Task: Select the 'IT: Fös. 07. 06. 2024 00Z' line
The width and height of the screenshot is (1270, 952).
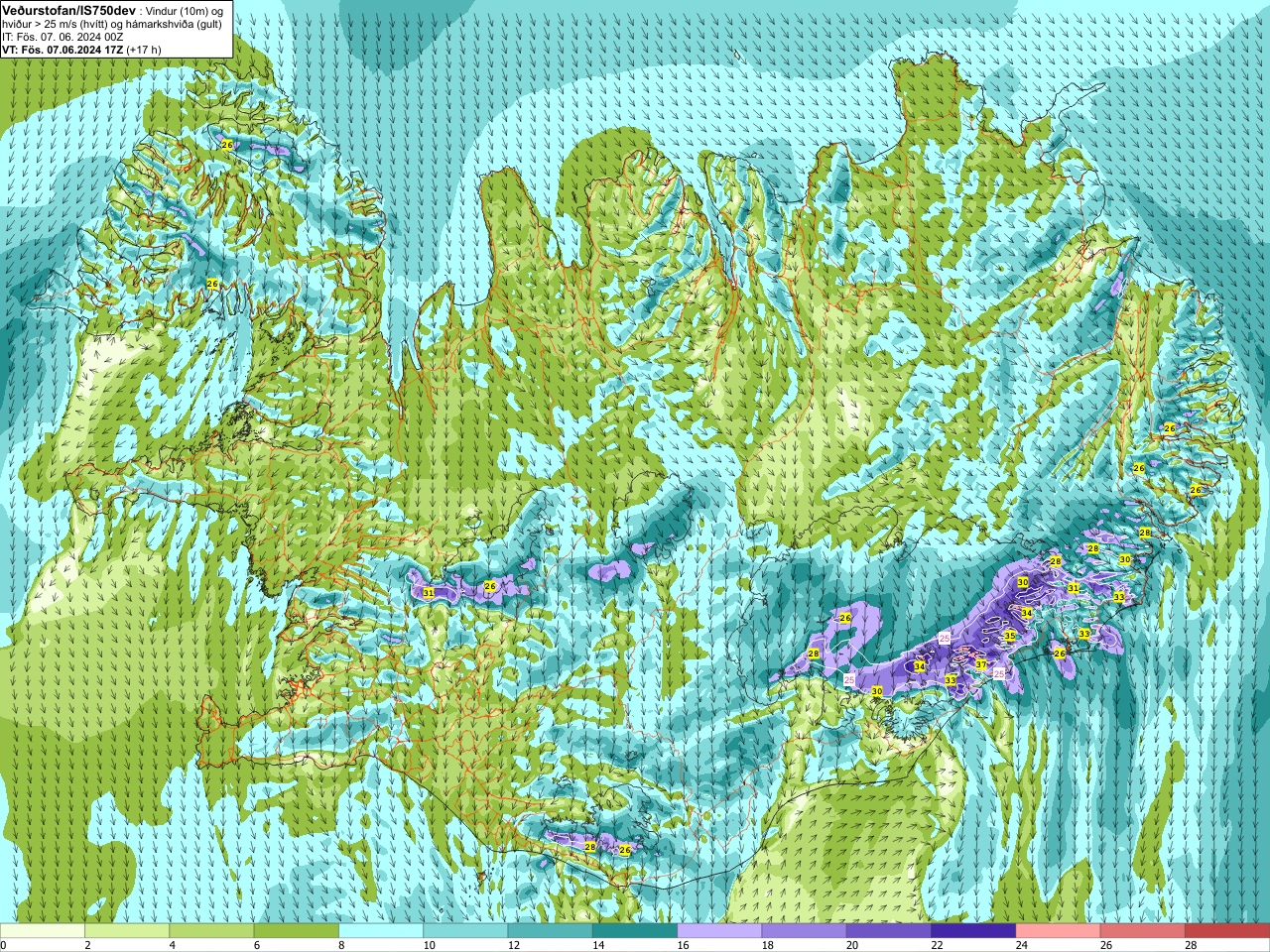Action: tap(63, 36)
